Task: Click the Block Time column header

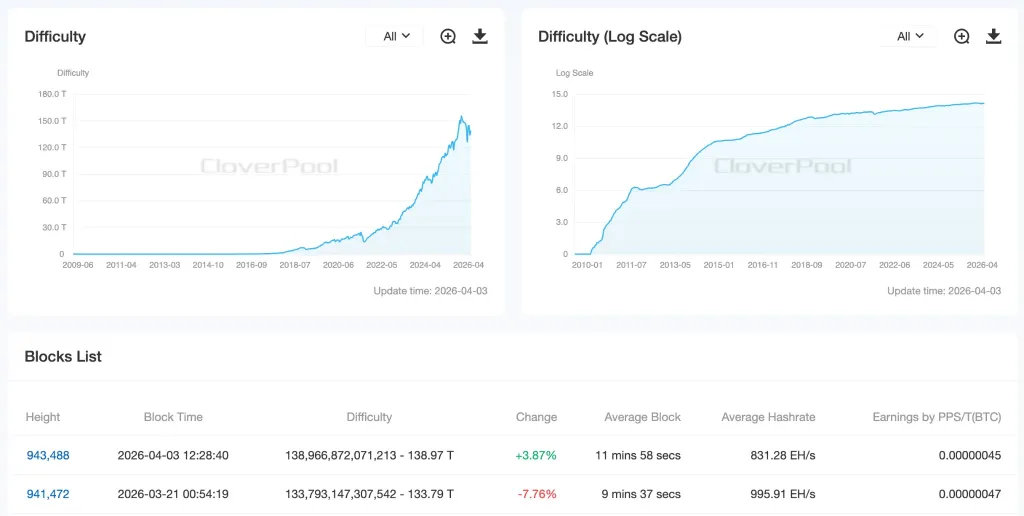Action: 173,417
